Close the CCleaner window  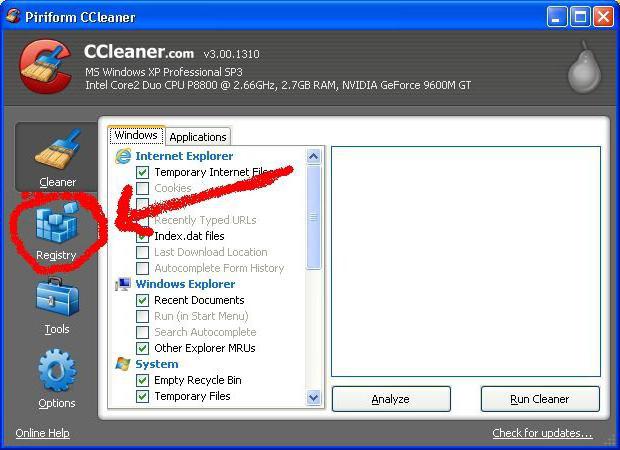coord(603,17)
